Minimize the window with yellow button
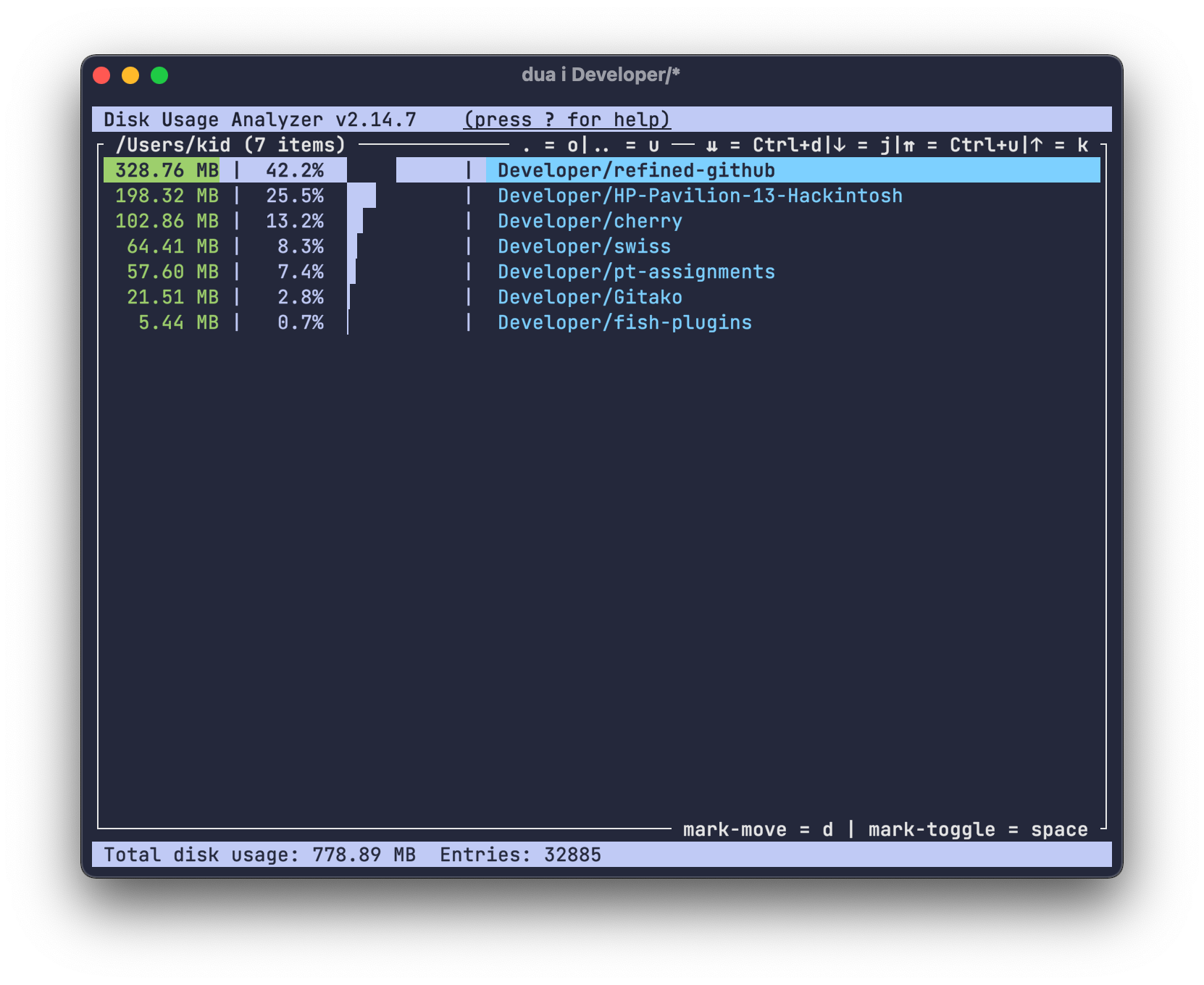 tap(130, 75)
